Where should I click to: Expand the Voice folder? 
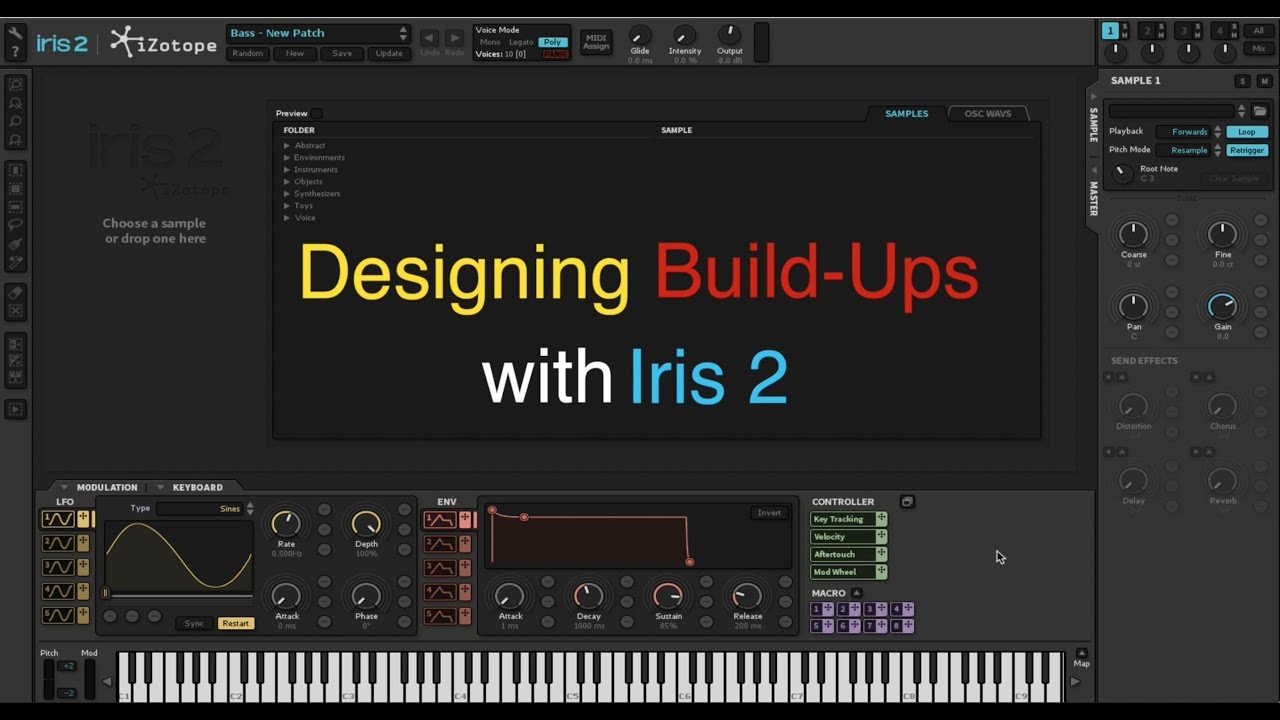click(x=287, y=217)
